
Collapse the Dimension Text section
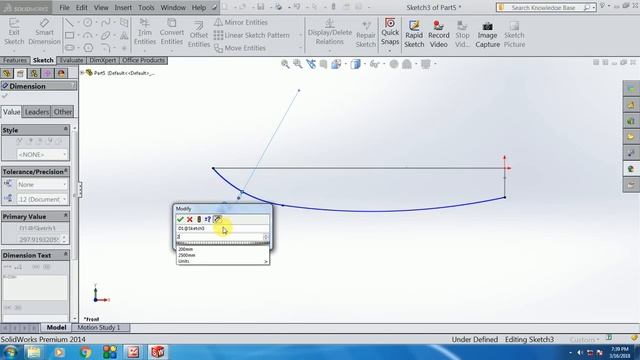point(66,254)
